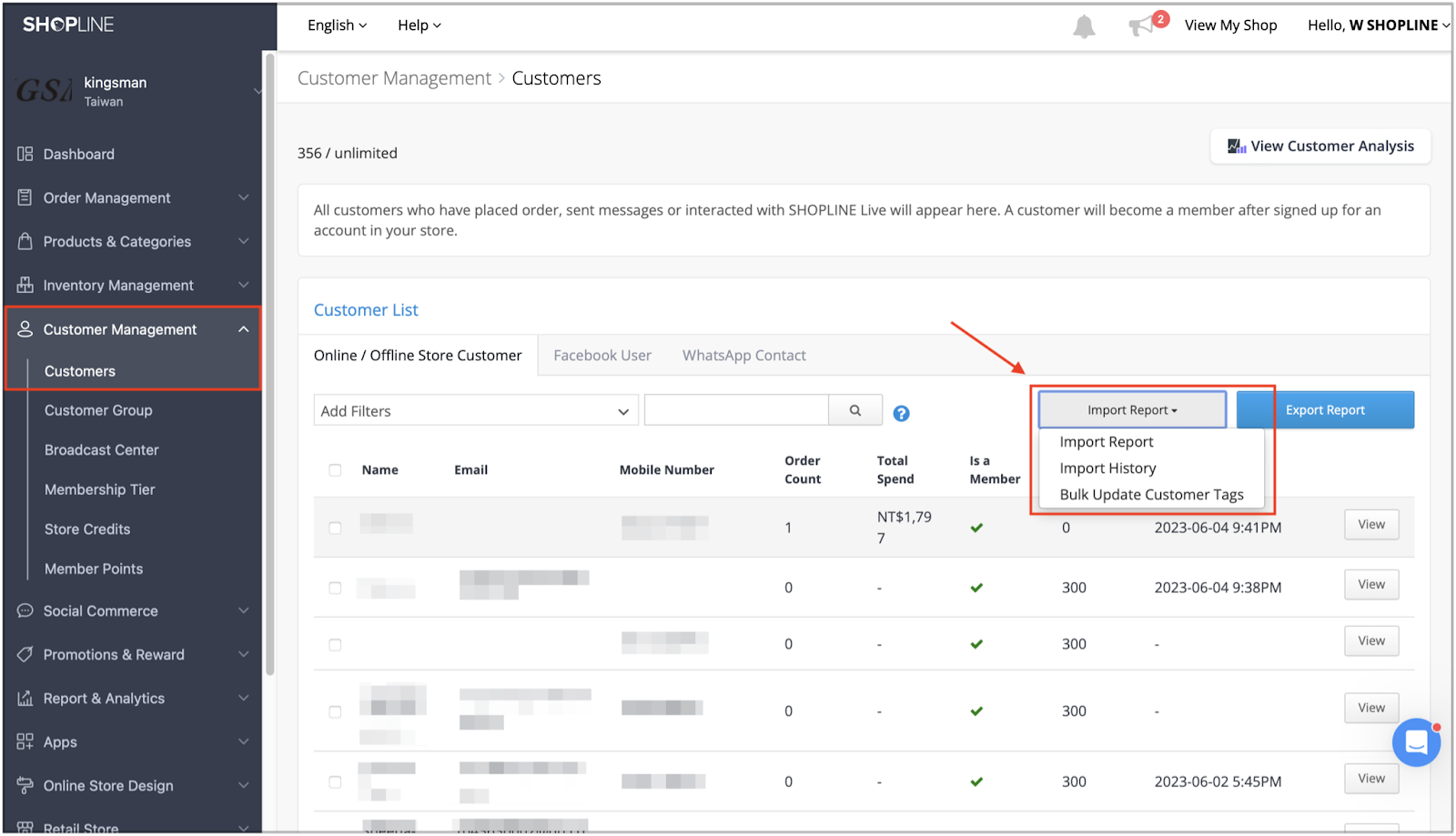Screen dimensions: 1456x836
Task: Open the Help dropdown
Action: pos(419,25)
